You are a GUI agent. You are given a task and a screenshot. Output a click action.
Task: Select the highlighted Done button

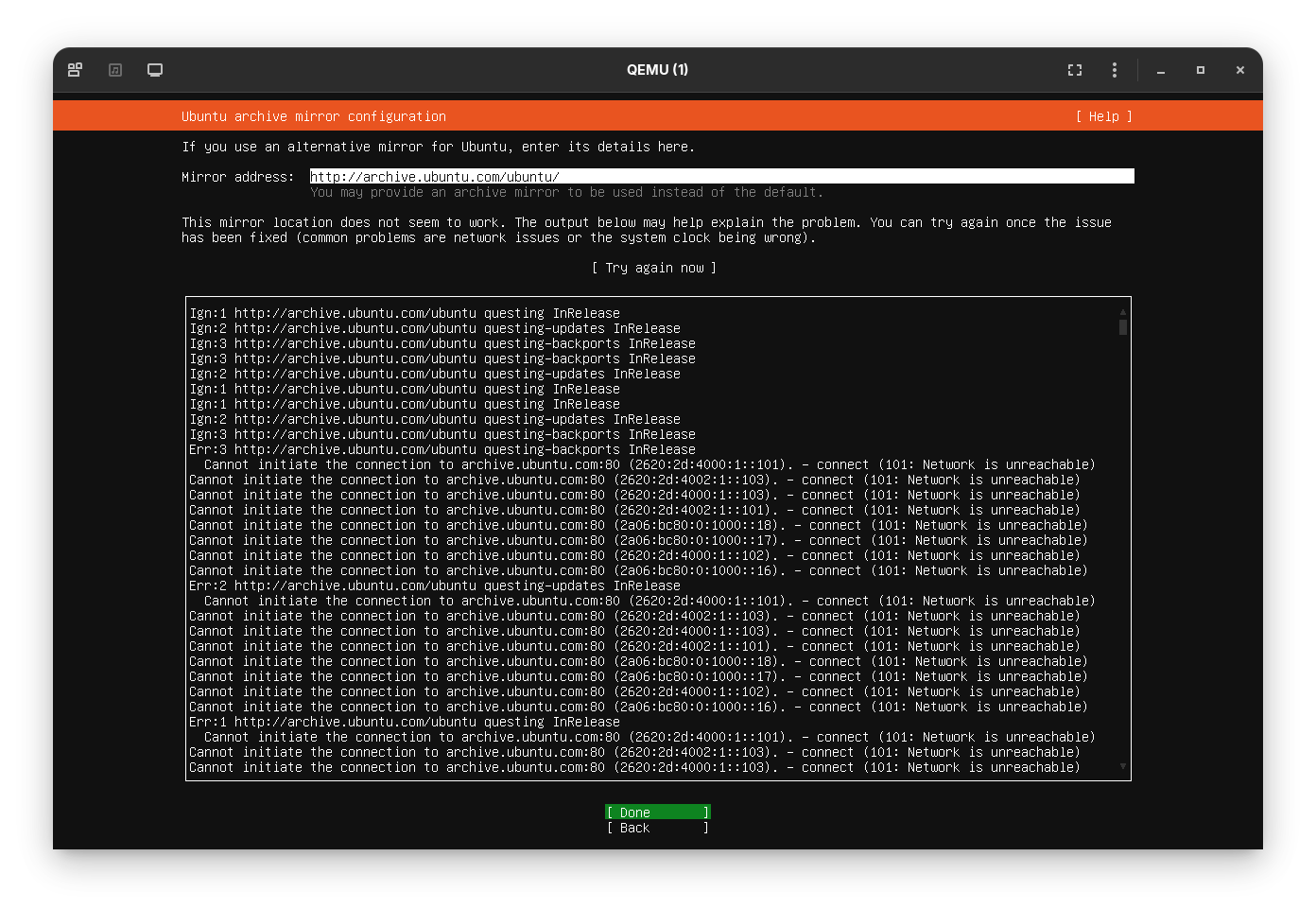(x=657, y=812)
